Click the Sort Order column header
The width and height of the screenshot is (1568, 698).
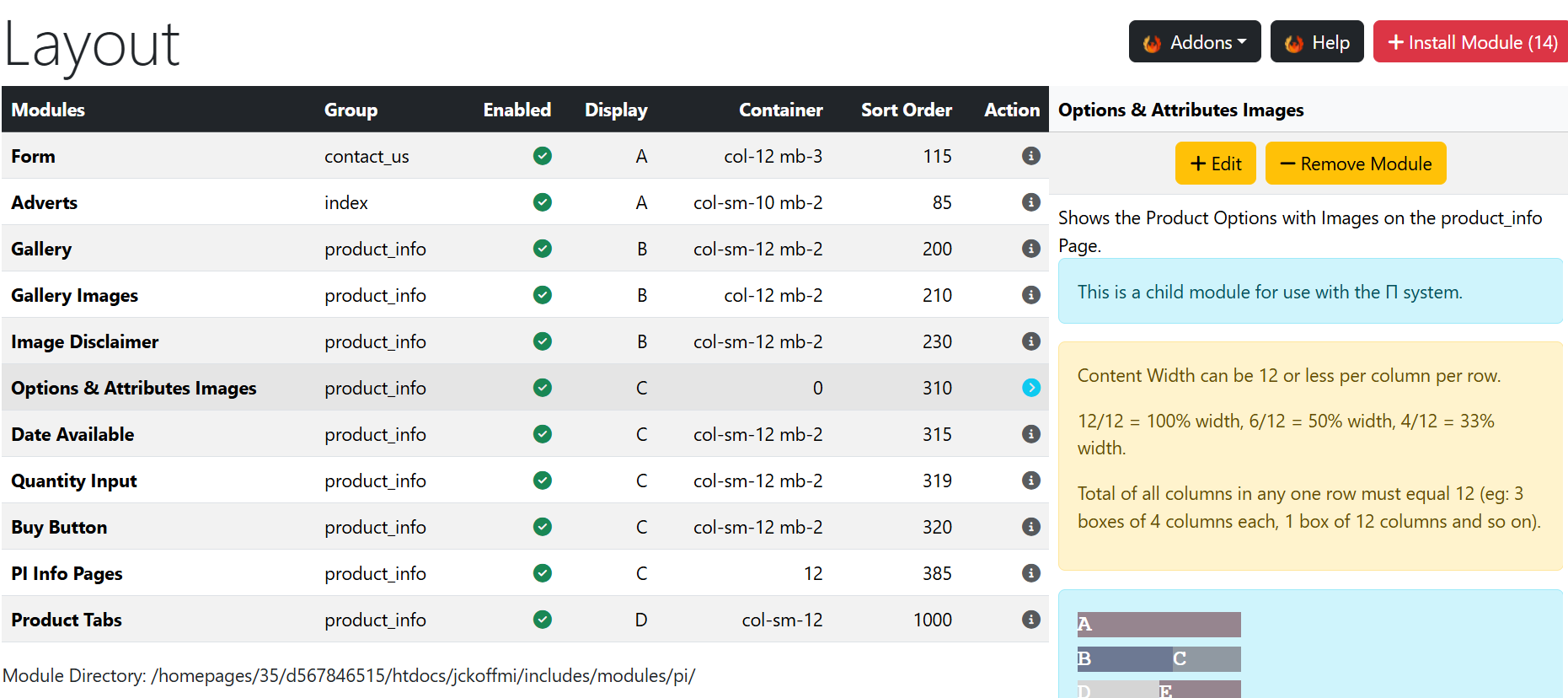pyautogui.click(x=906, y=110)
